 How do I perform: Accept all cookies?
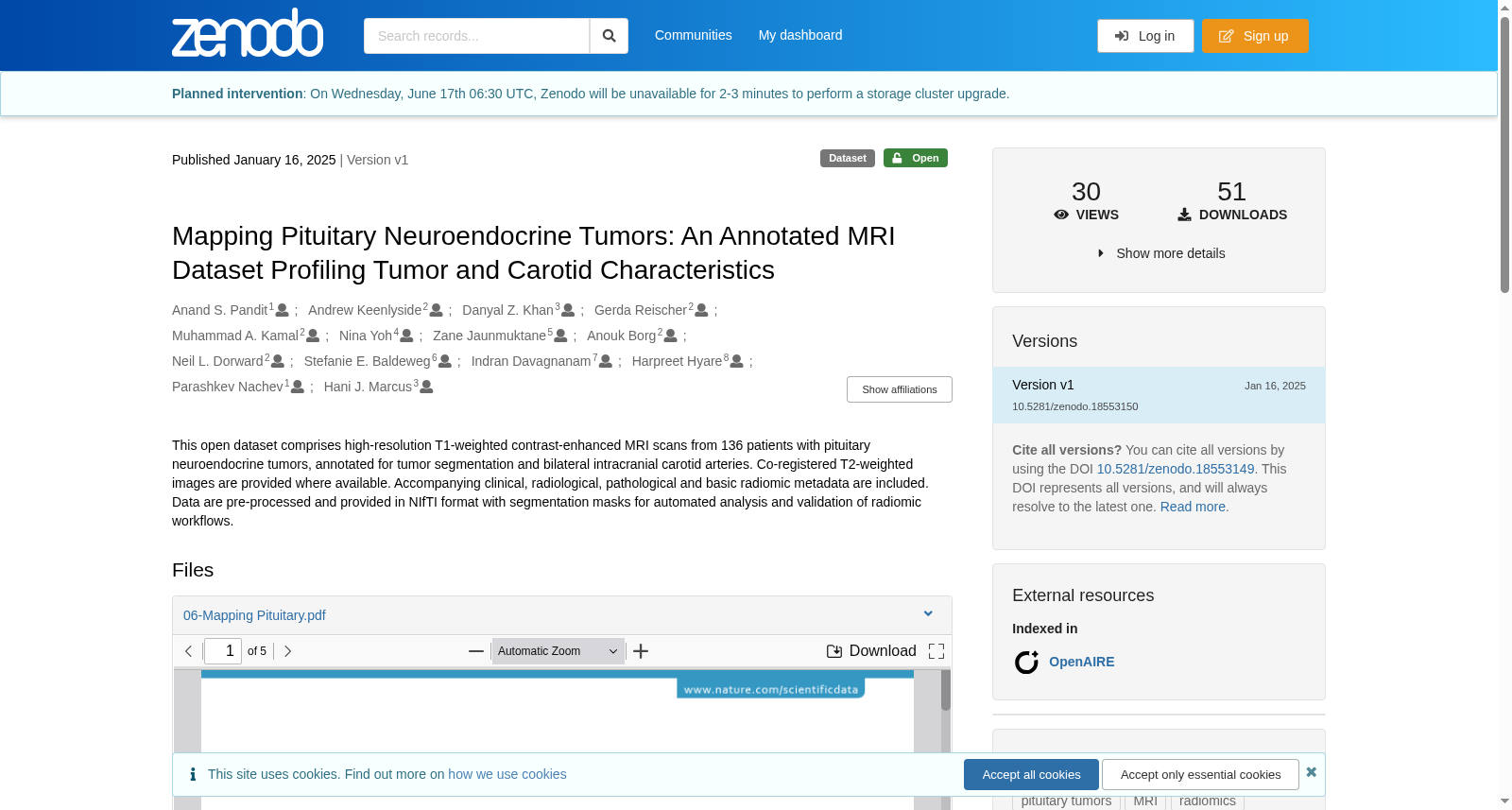1031,774
